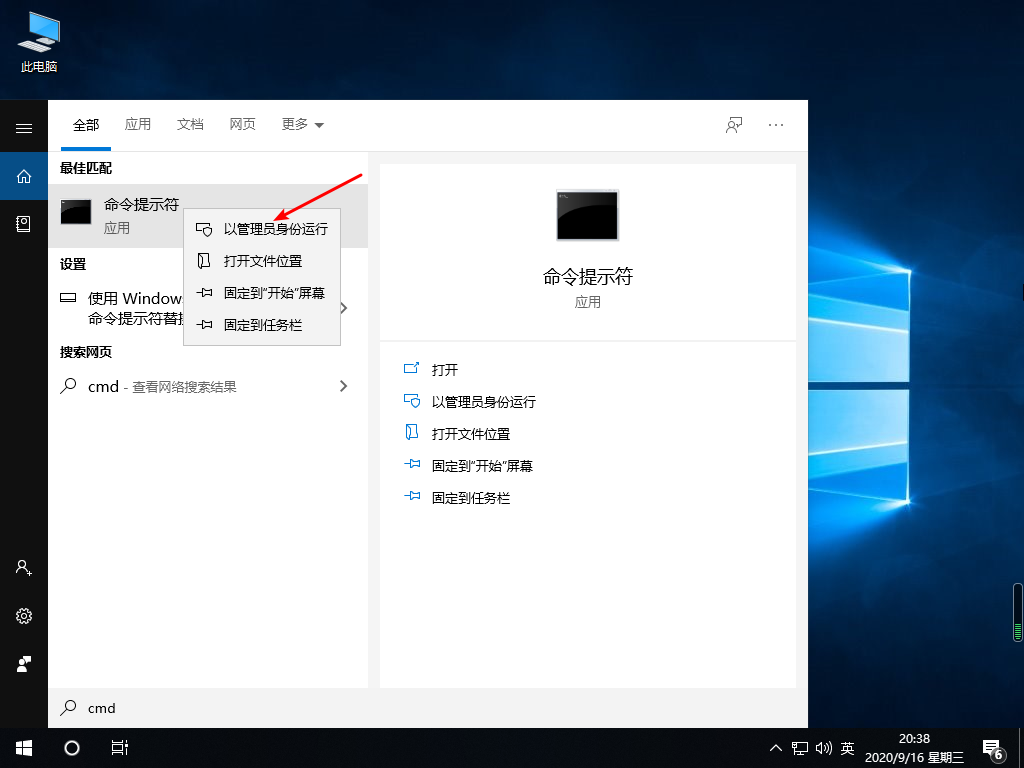1024x768 pixels.
Task: Open the Settings gear in the left sidebar
Action: click(x=24, y=616)
